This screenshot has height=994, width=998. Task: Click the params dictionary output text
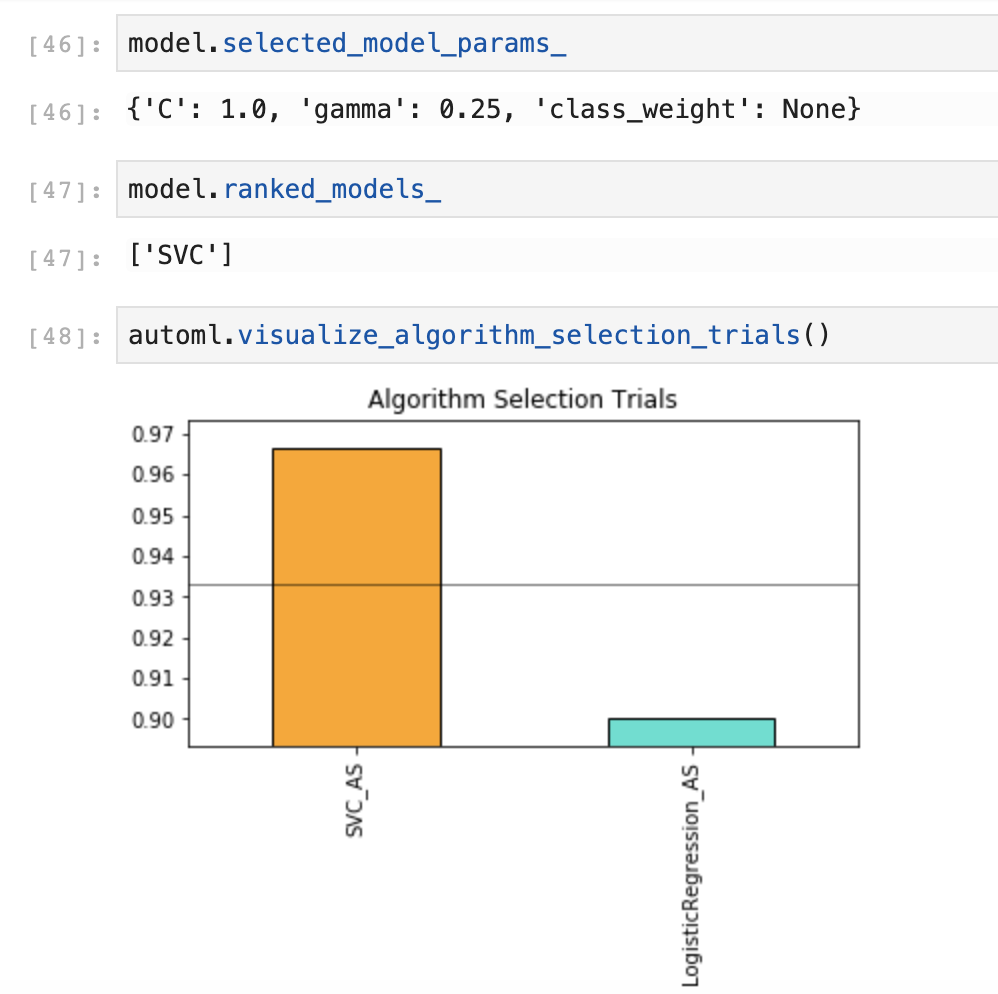point(494,109)
